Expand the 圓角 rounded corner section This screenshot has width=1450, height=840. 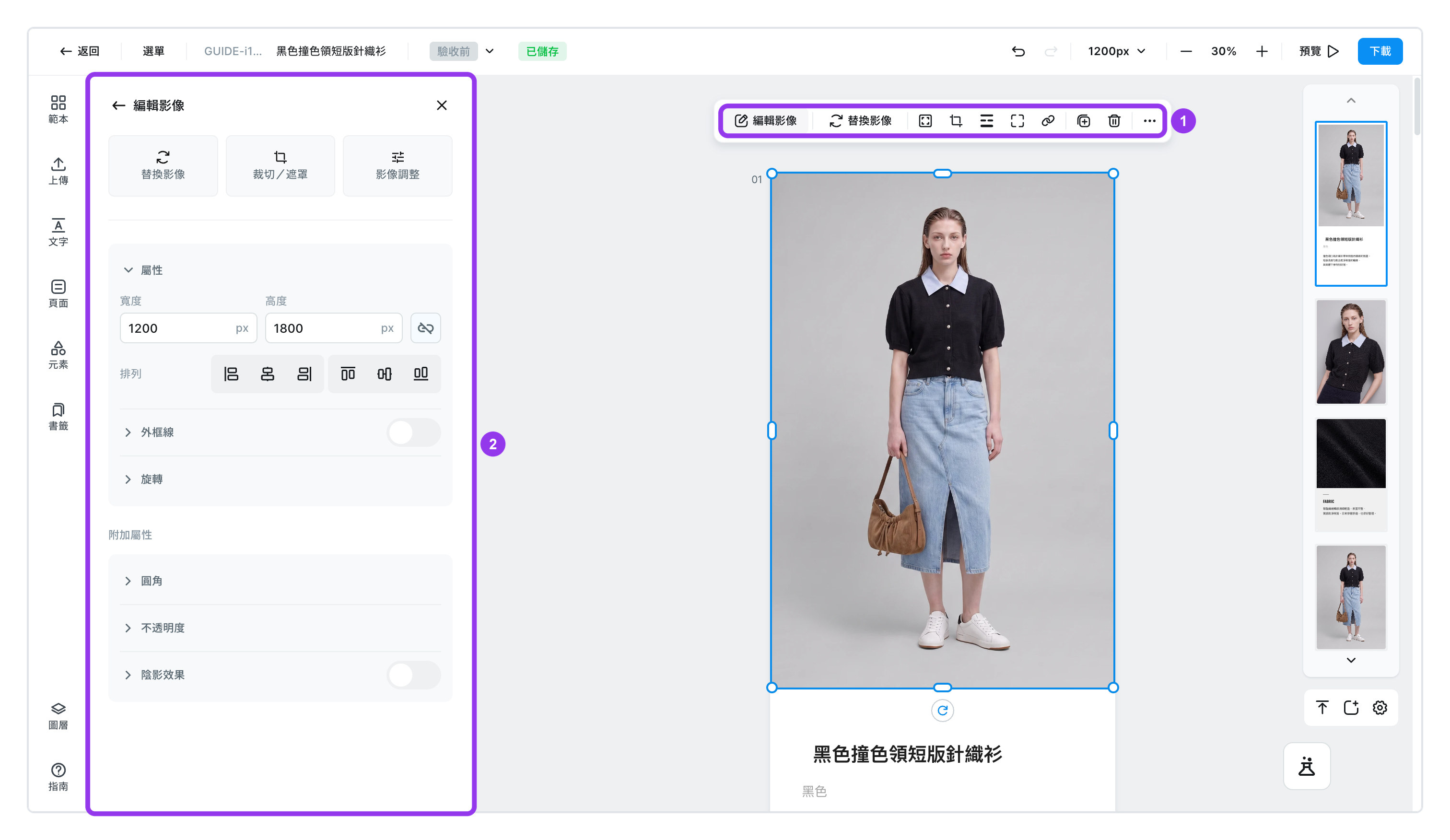pyautogui.click(x=143, y=581)
